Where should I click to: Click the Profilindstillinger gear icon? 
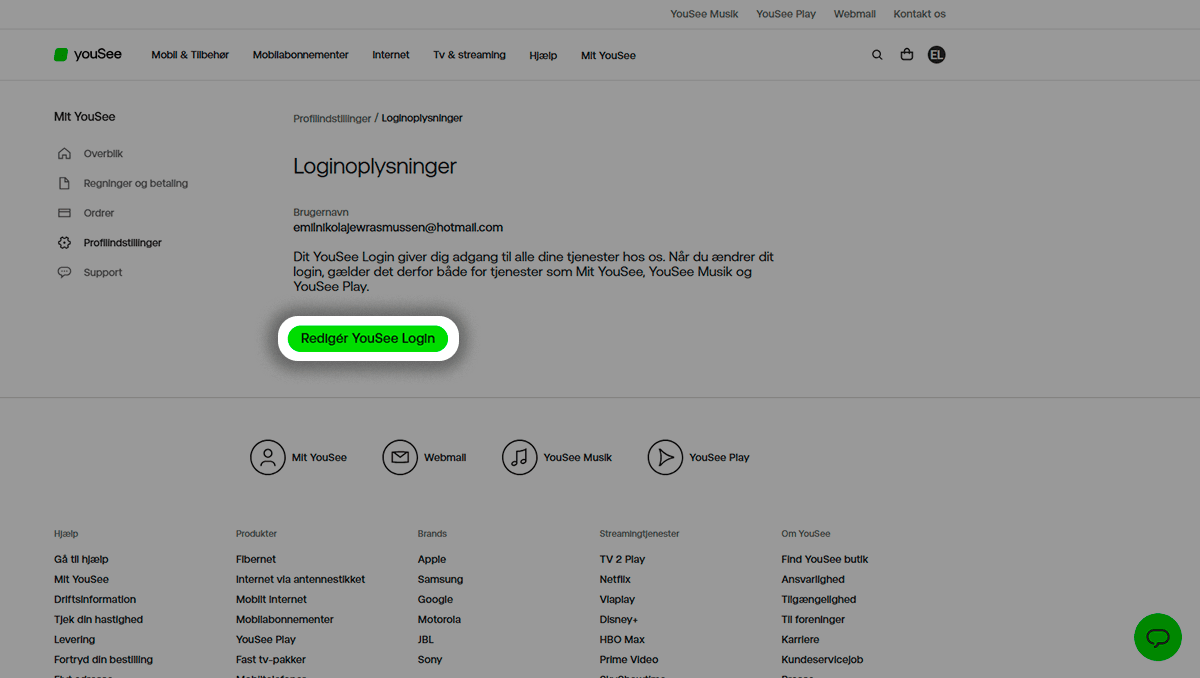pyautogui.click(x=65, y=243)
